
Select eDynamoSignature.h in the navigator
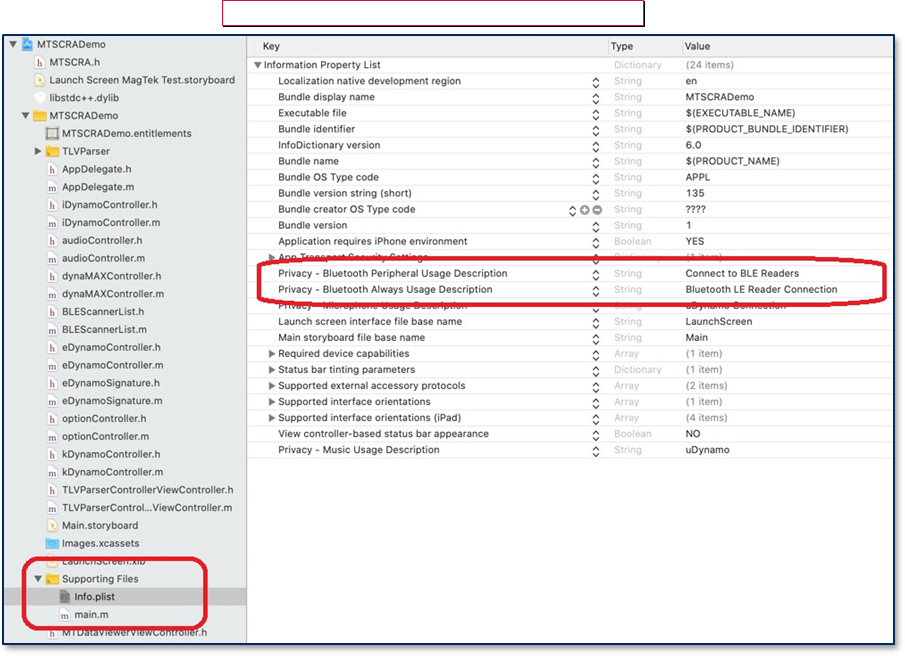(x=111, y=383)
